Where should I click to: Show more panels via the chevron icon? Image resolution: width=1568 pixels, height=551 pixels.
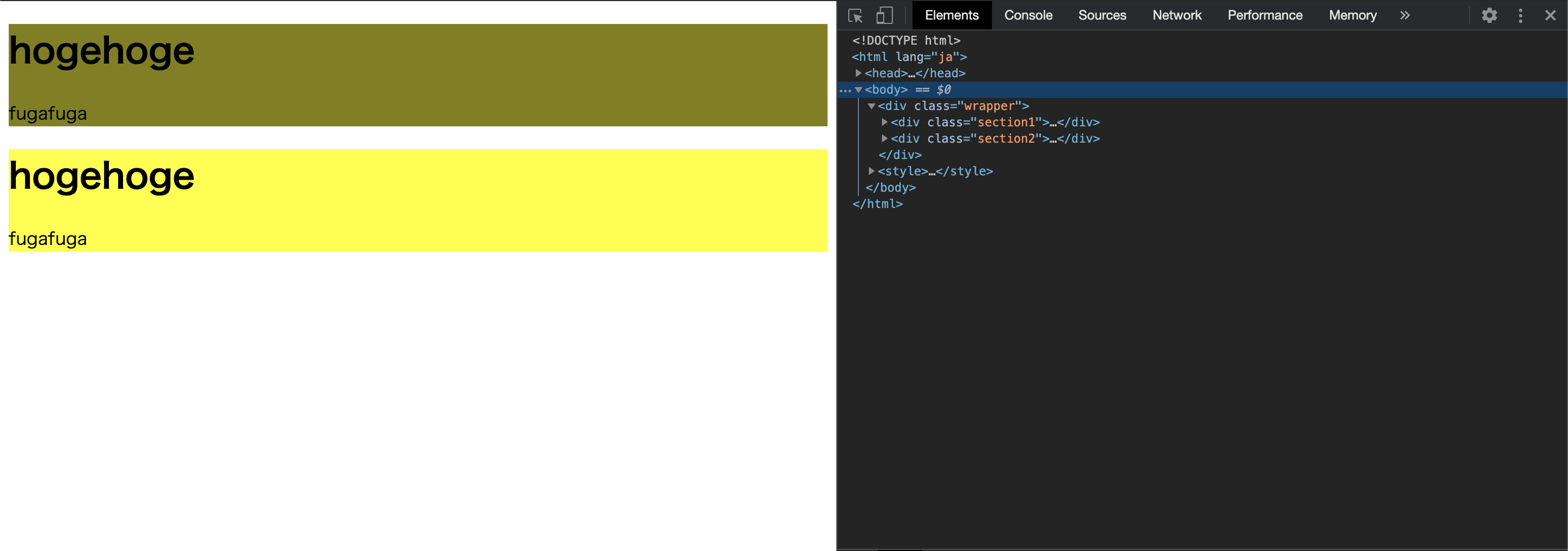pos(1404,15)
